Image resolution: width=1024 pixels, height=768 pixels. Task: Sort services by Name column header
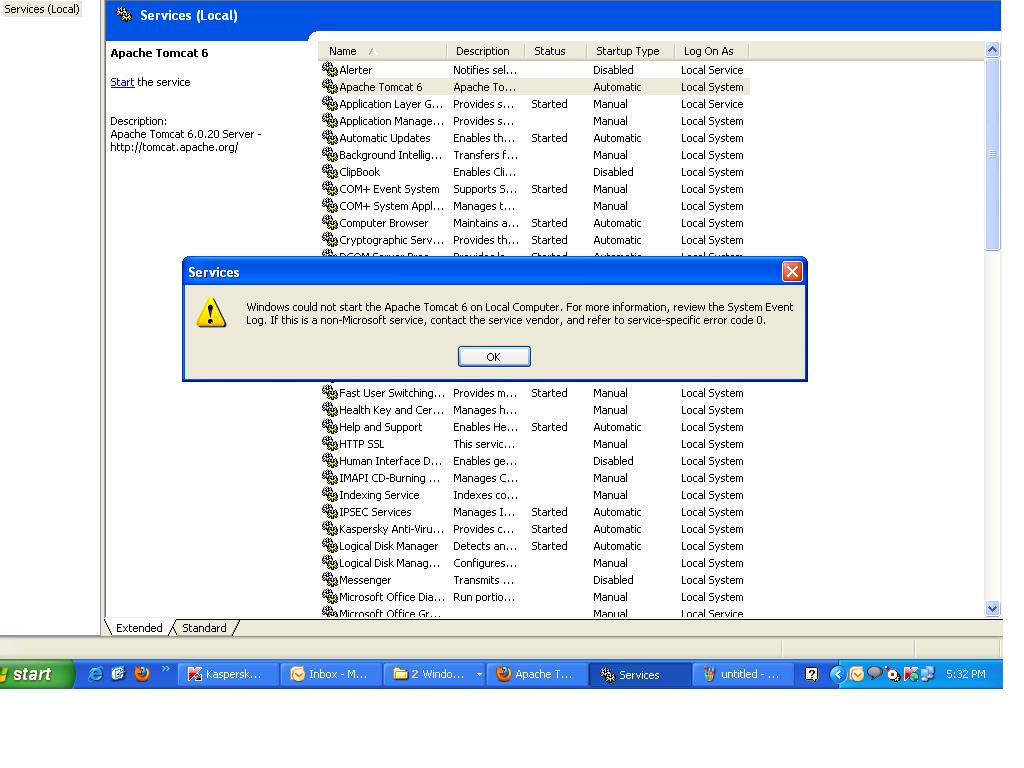[382, 51]
